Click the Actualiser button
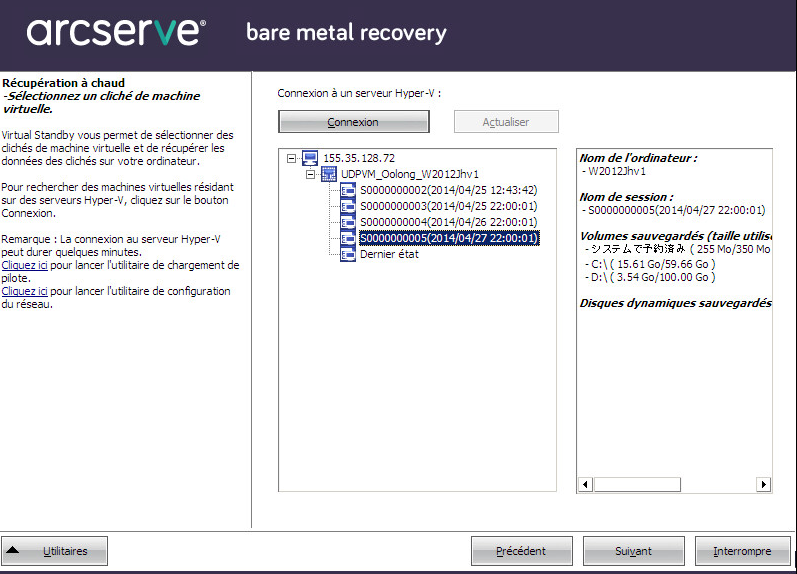This screenshot has width=797, height=574. tap(506, 122)
